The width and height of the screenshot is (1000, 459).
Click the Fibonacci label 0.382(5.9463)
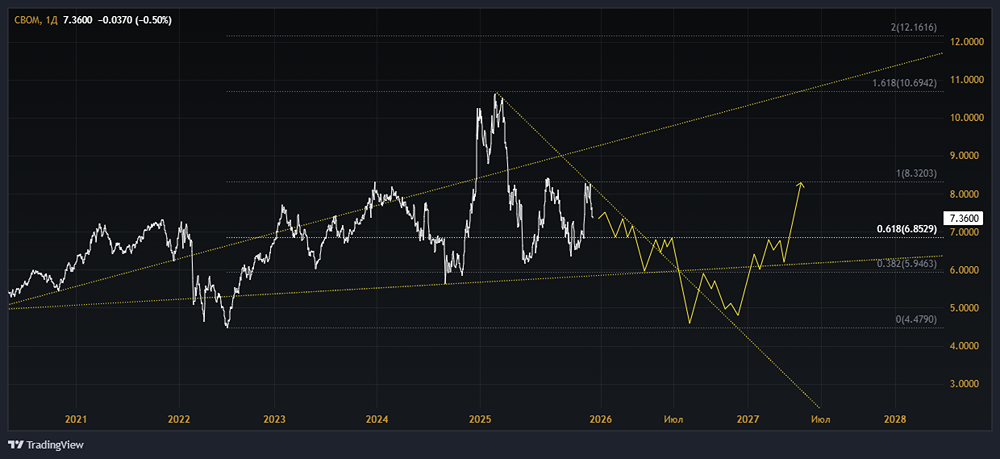click(906, 263)
